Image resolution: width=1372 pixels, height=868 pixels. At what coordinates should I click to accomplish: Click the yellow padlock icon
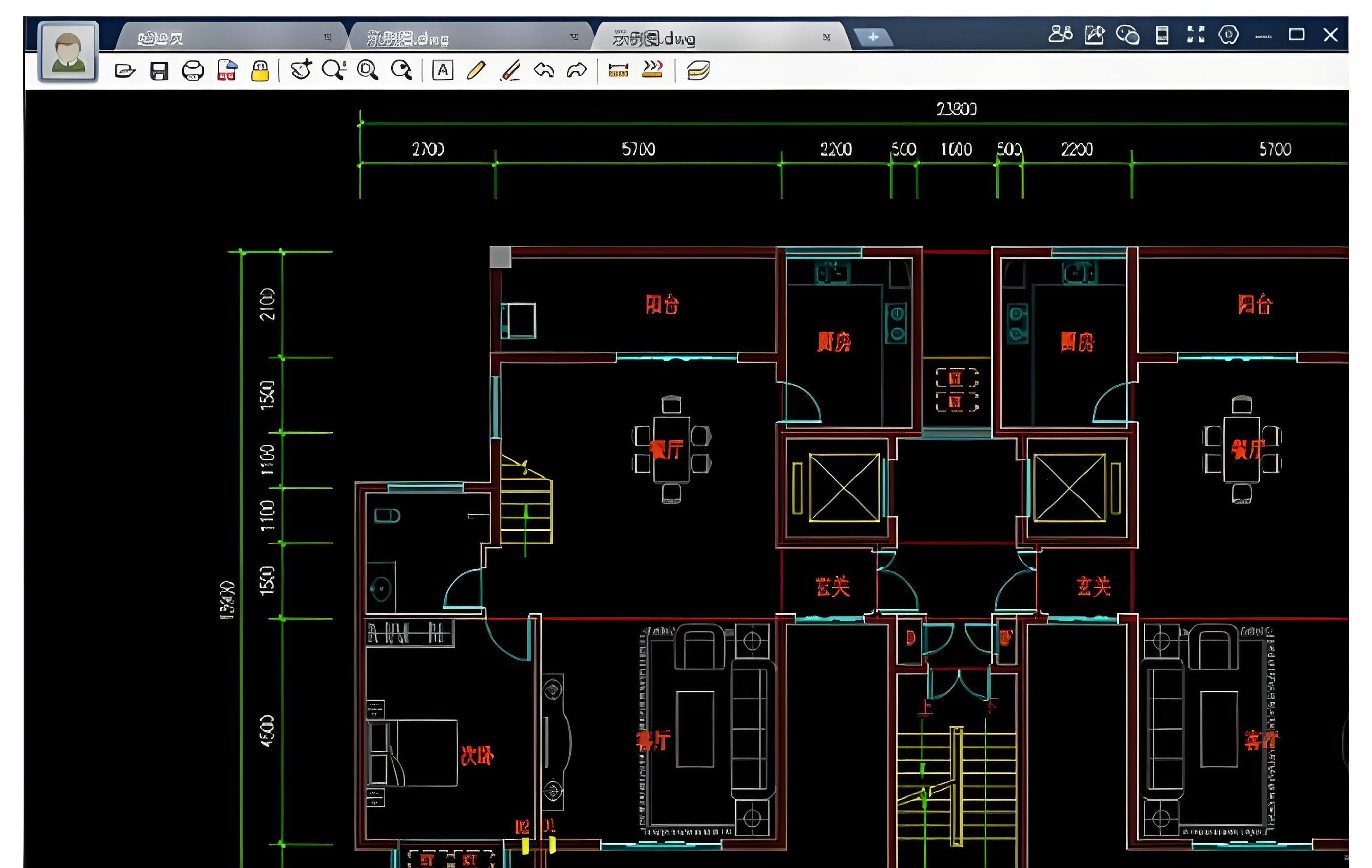tap(260, 71)
